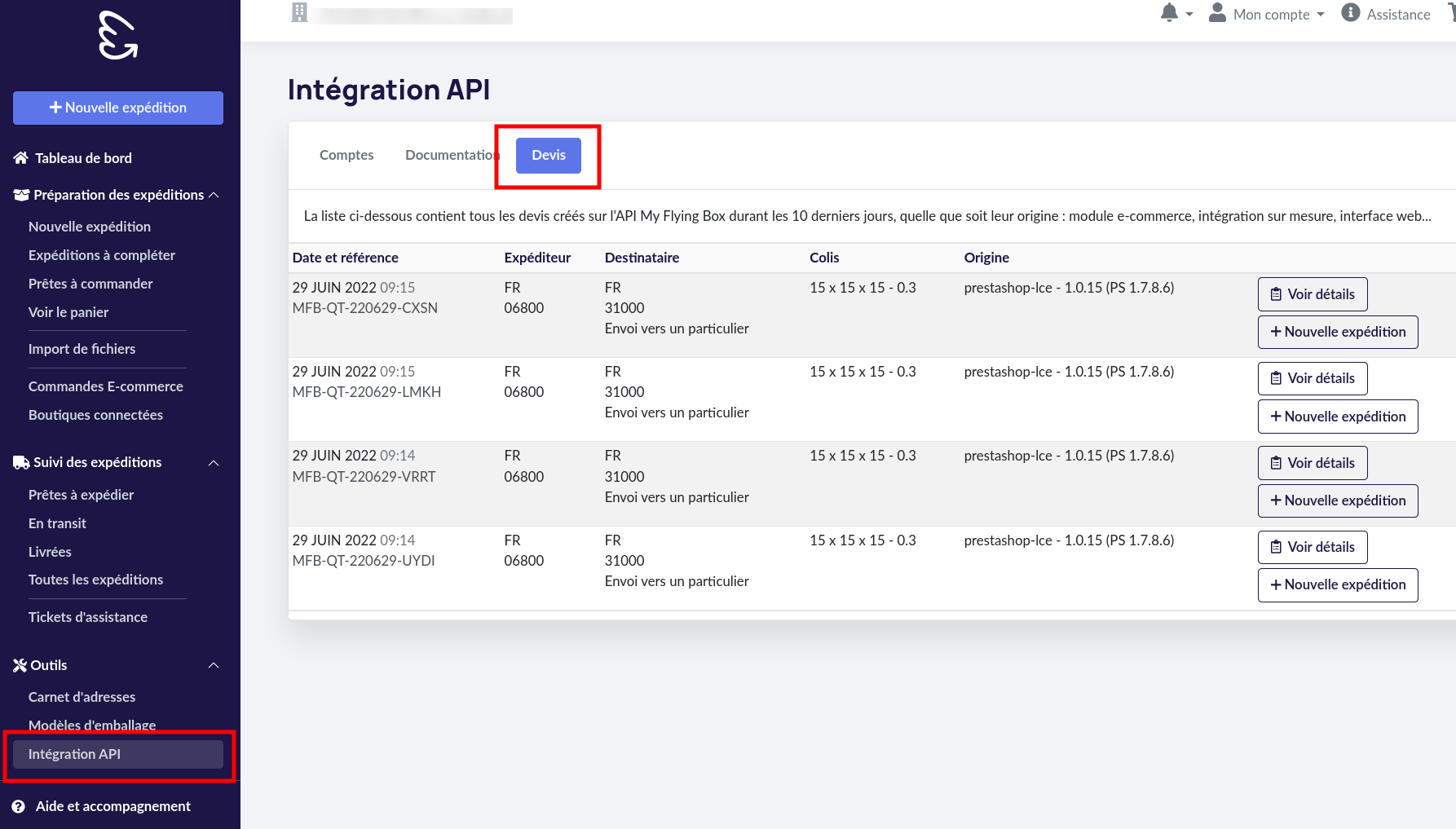
Task: Click the company building icon
Action: pyautogui.click(x=299, y=12)
